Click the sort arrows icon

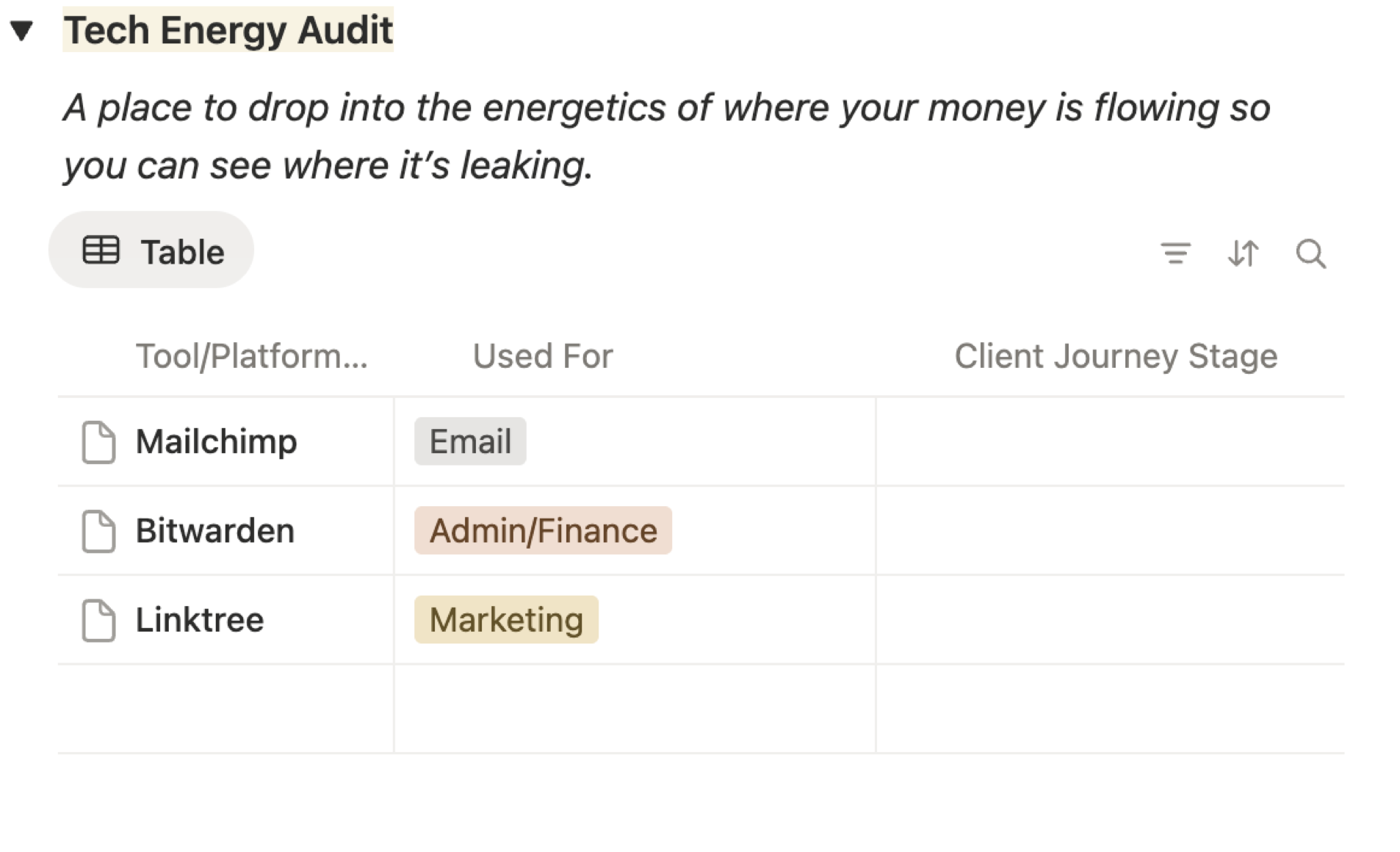pos(1243,253)
